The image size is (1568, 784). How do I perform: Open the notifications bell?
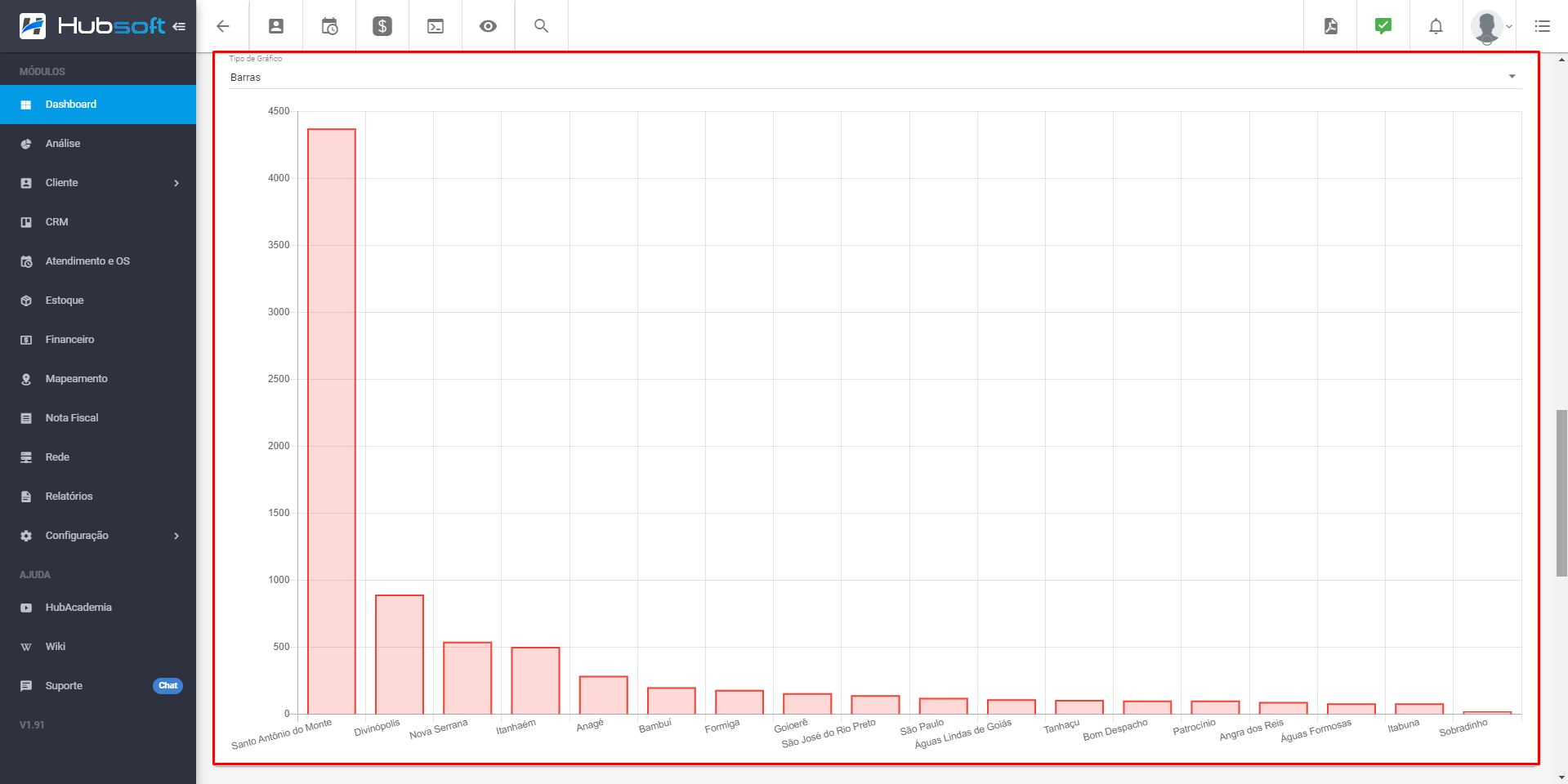point(1436,26)
